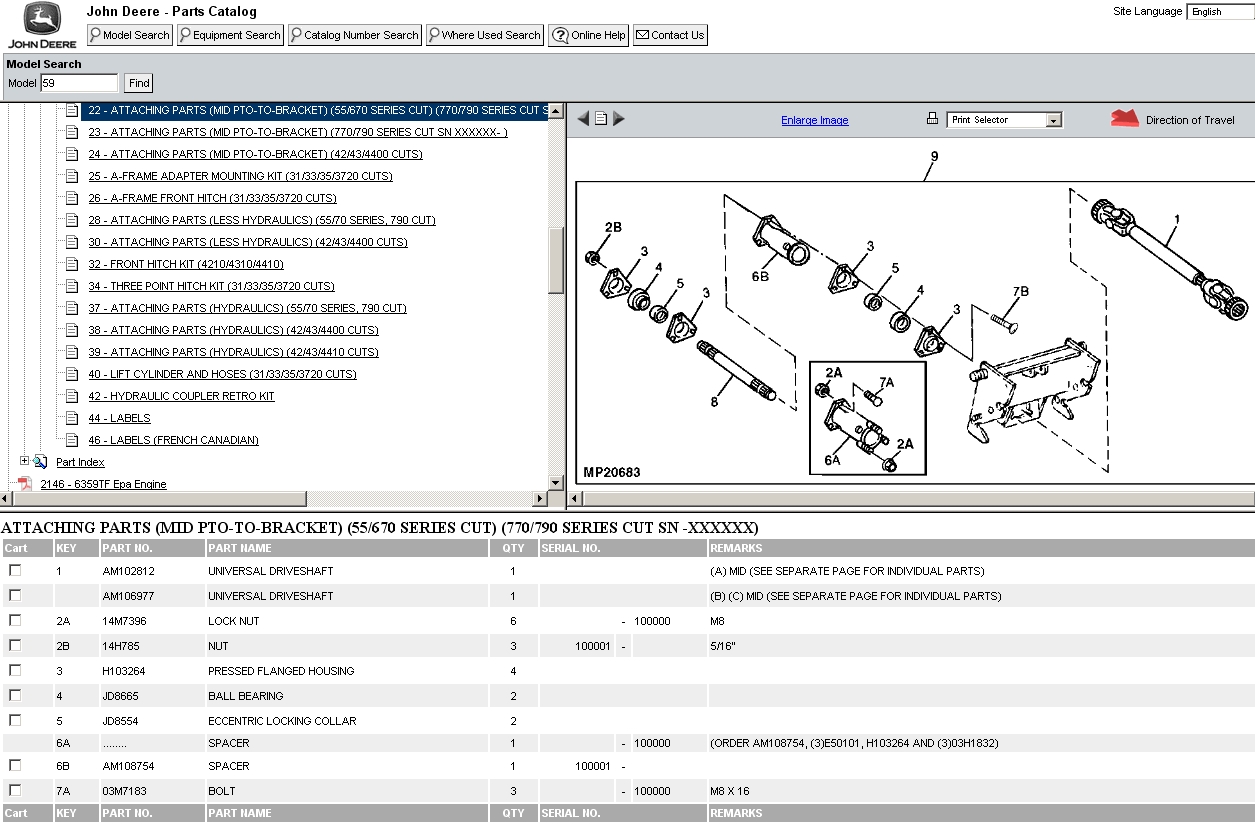Click the Enlarge Image link
This screenshot has height=828, width=1255.
[814, 121]
